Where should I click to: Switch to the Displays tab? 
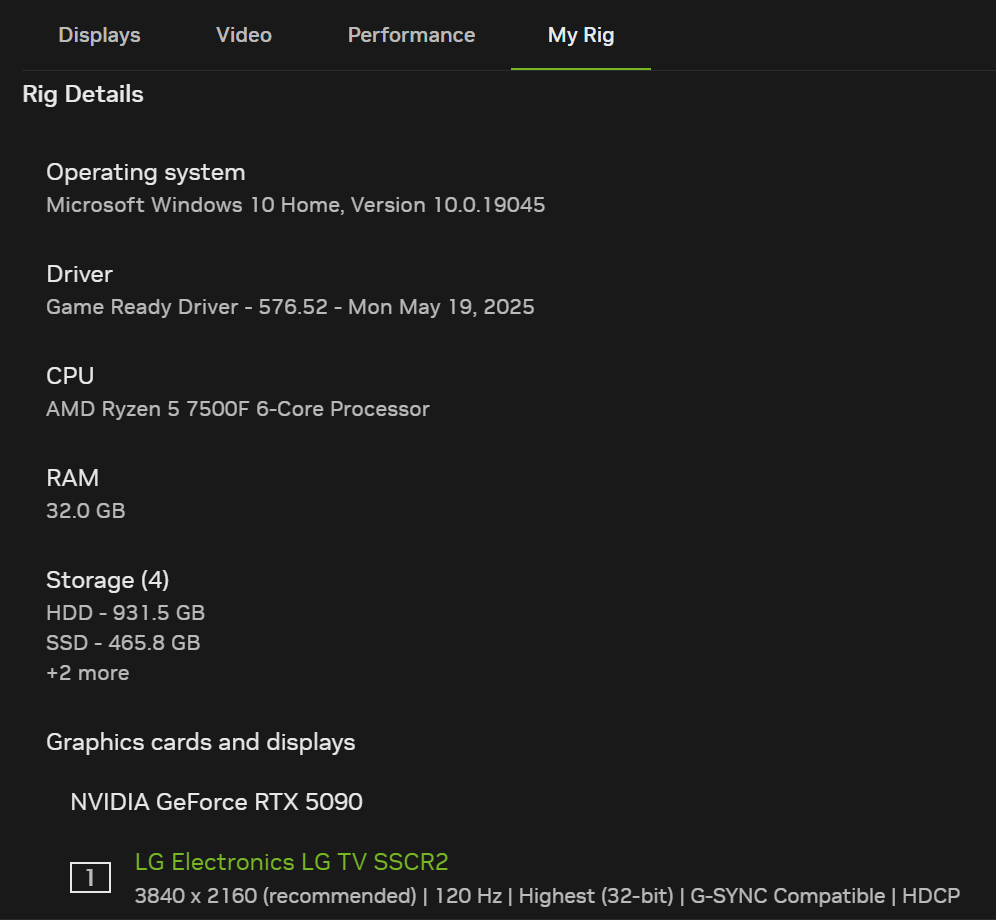pyautogui.click(x=100, y=35)
